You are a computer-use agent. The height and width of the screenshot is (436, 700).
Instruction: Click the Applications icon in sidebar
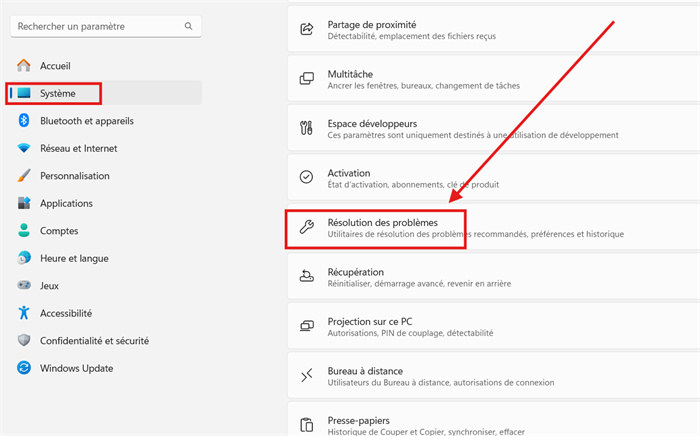pyautogui.click(x=24, y=203)
